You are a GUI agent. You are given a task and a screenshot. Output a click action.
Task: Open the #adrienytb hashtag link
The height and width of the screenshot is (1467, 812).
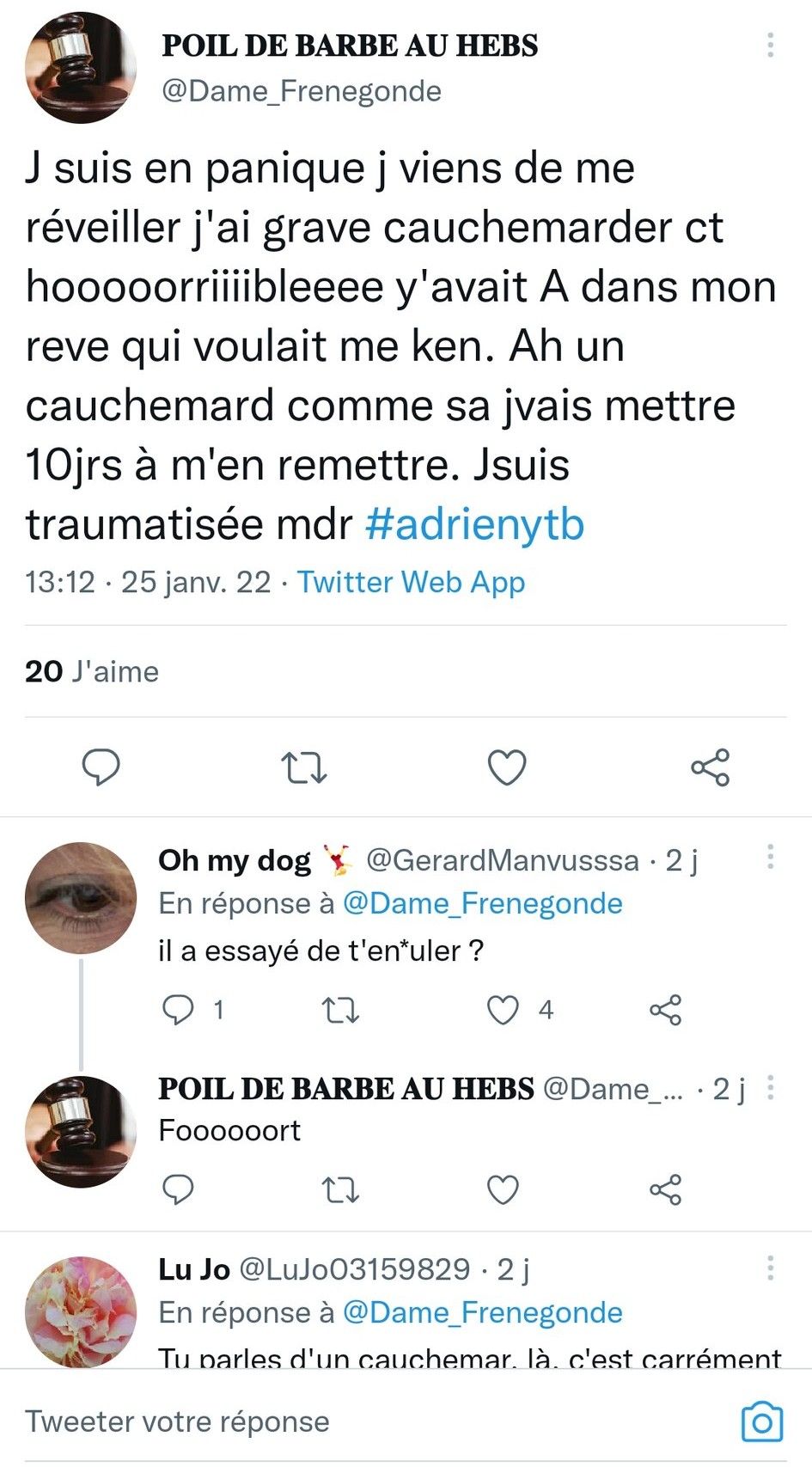click(474, 523)
